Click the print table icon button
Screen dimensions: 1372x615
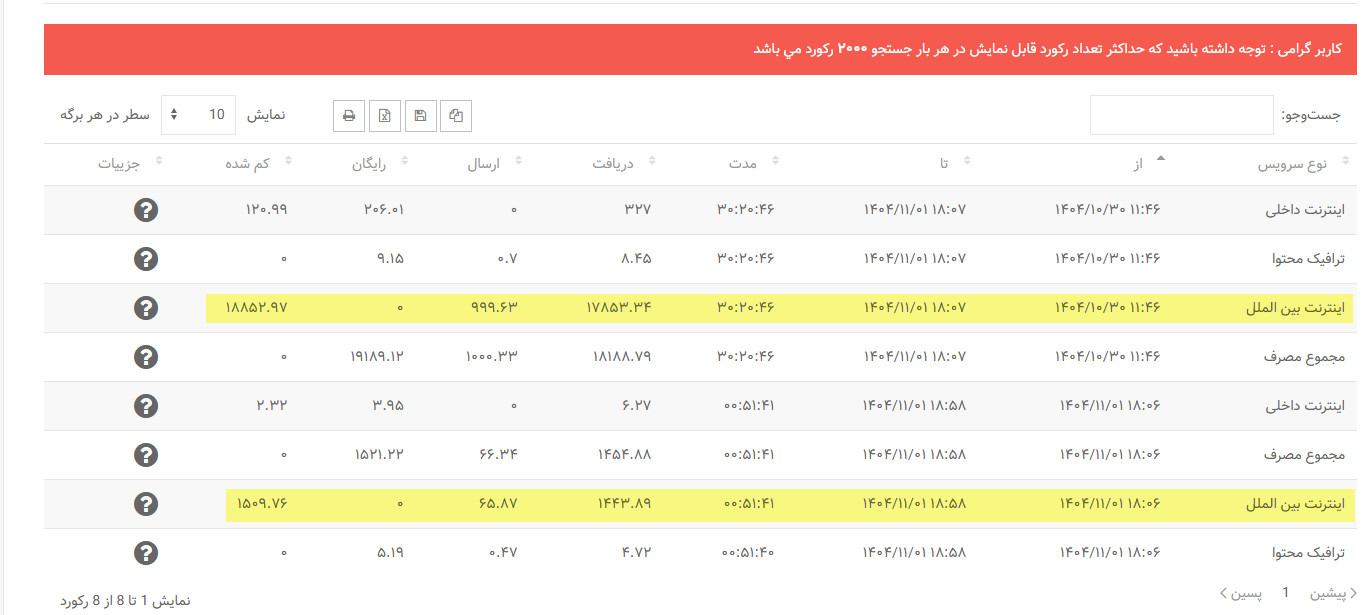point(349,116)
